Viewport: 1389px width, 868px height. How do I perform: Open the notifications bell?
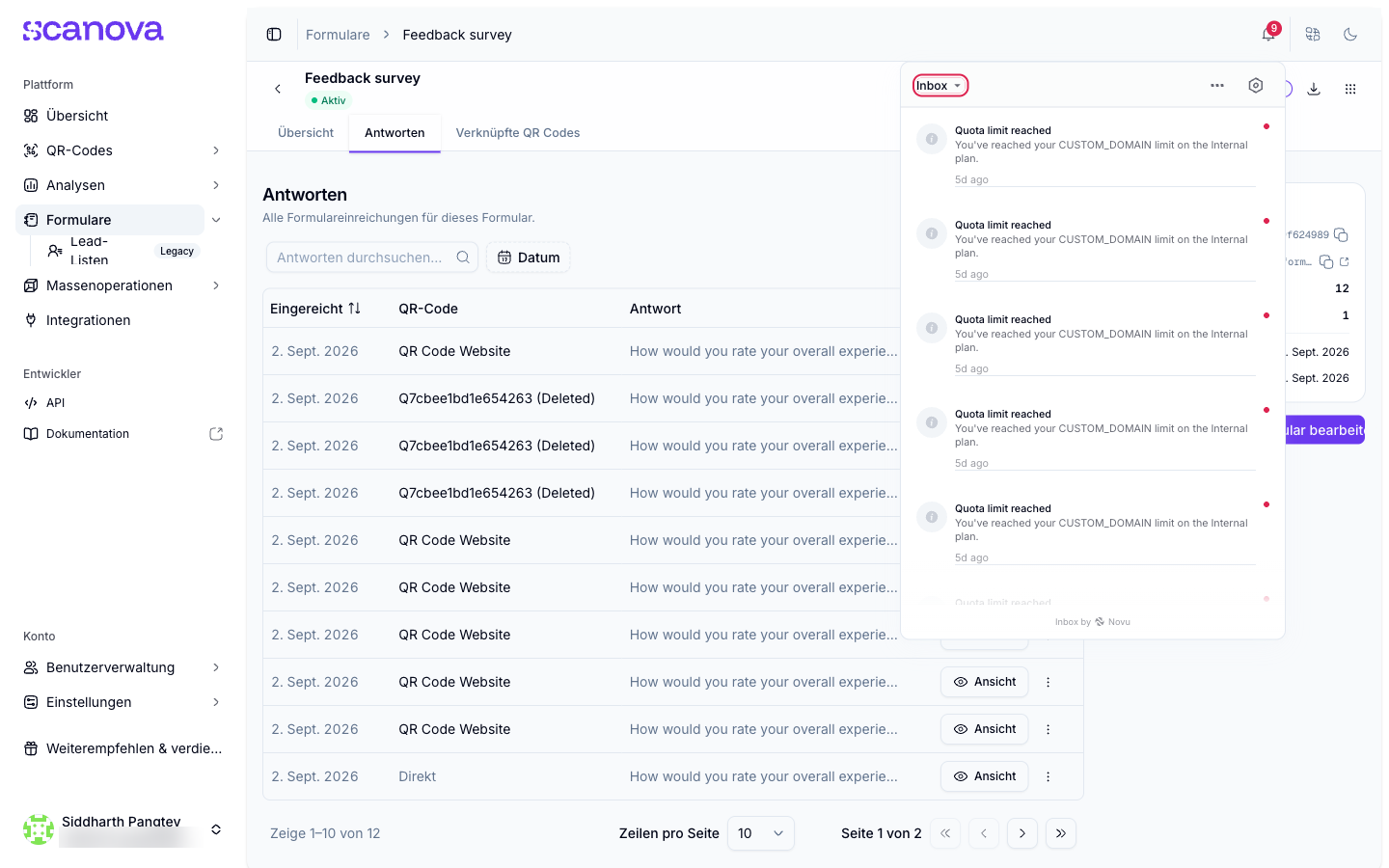click(x=1268, y=35)
